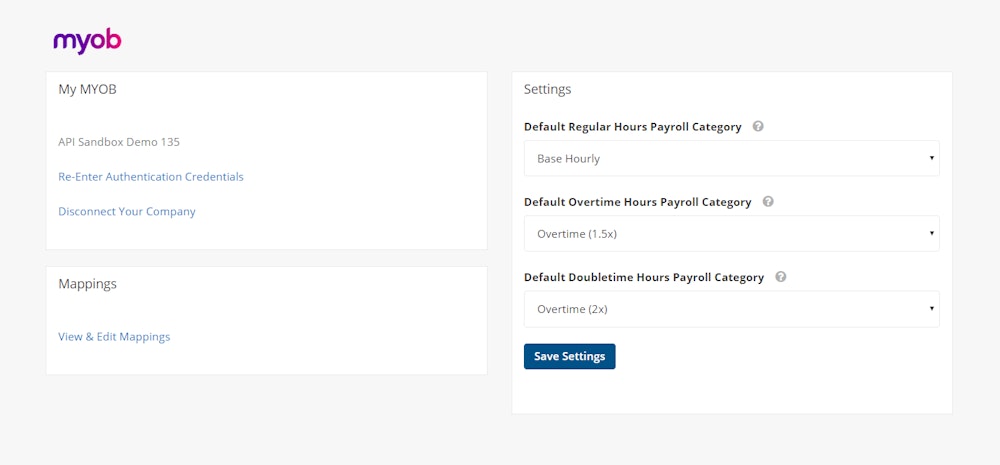Open the Base Hourly payroll category dropdown

[731, 159]
